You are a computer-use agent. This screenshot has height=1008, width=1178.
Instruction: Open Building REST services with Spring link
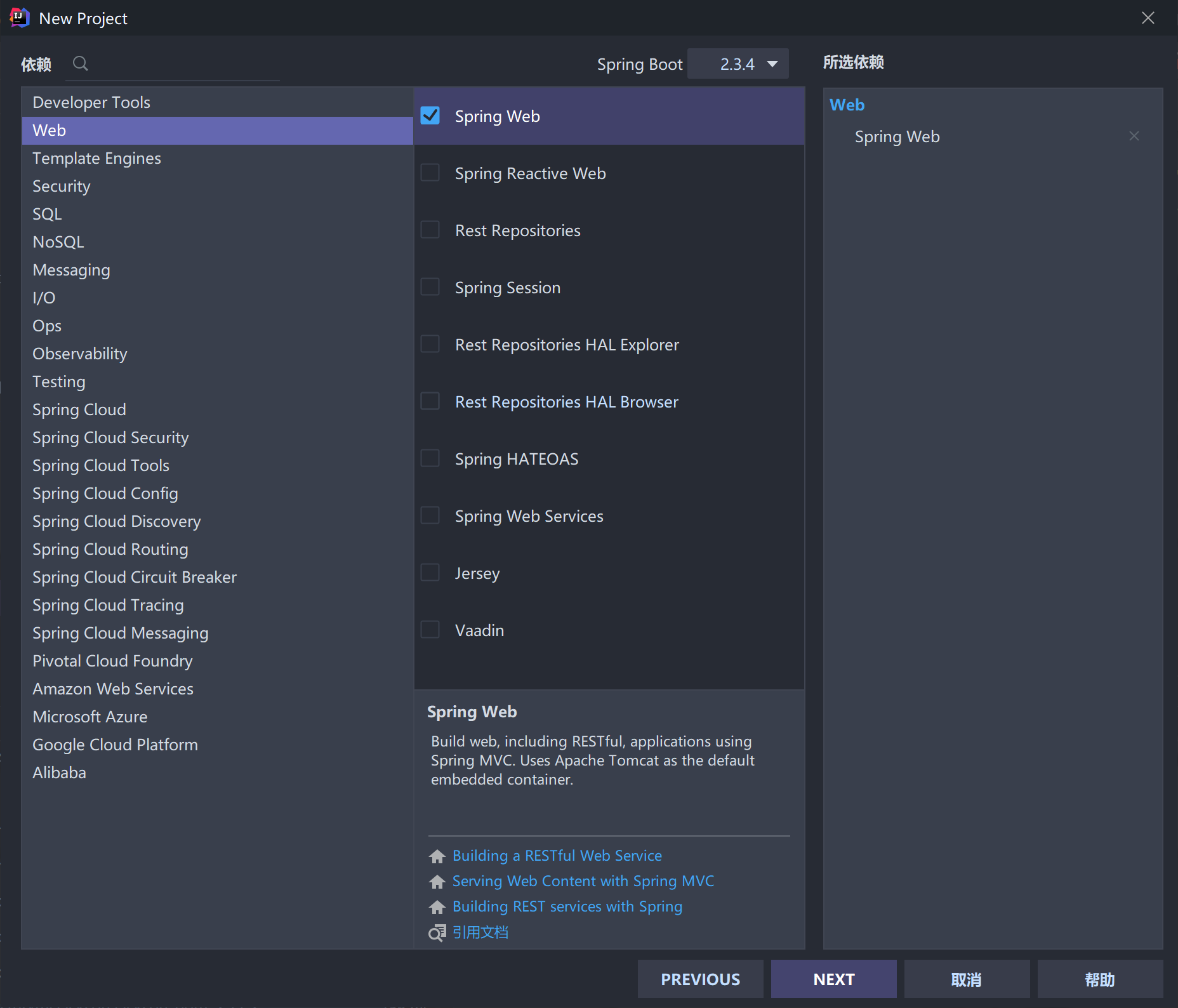[567, 906]
